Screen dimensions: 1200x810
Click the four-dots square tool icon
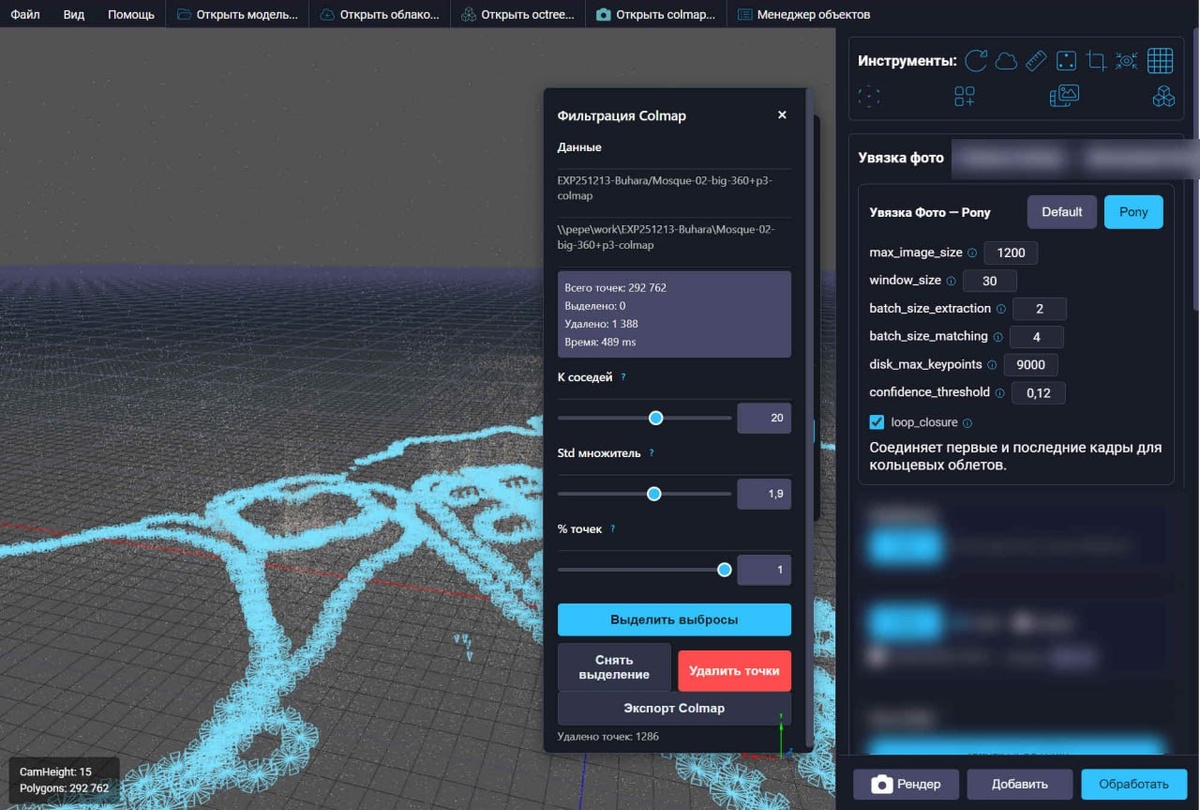coord(1066,61)
